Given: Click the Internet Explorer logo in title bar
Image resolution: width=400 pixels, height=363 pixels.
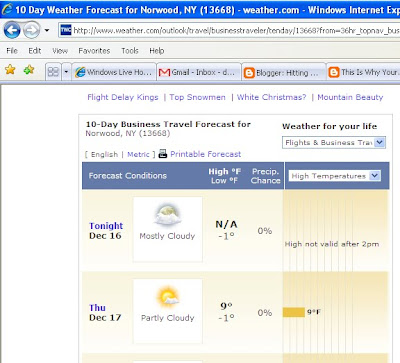Looking at the screenshot, I should 6,9.
